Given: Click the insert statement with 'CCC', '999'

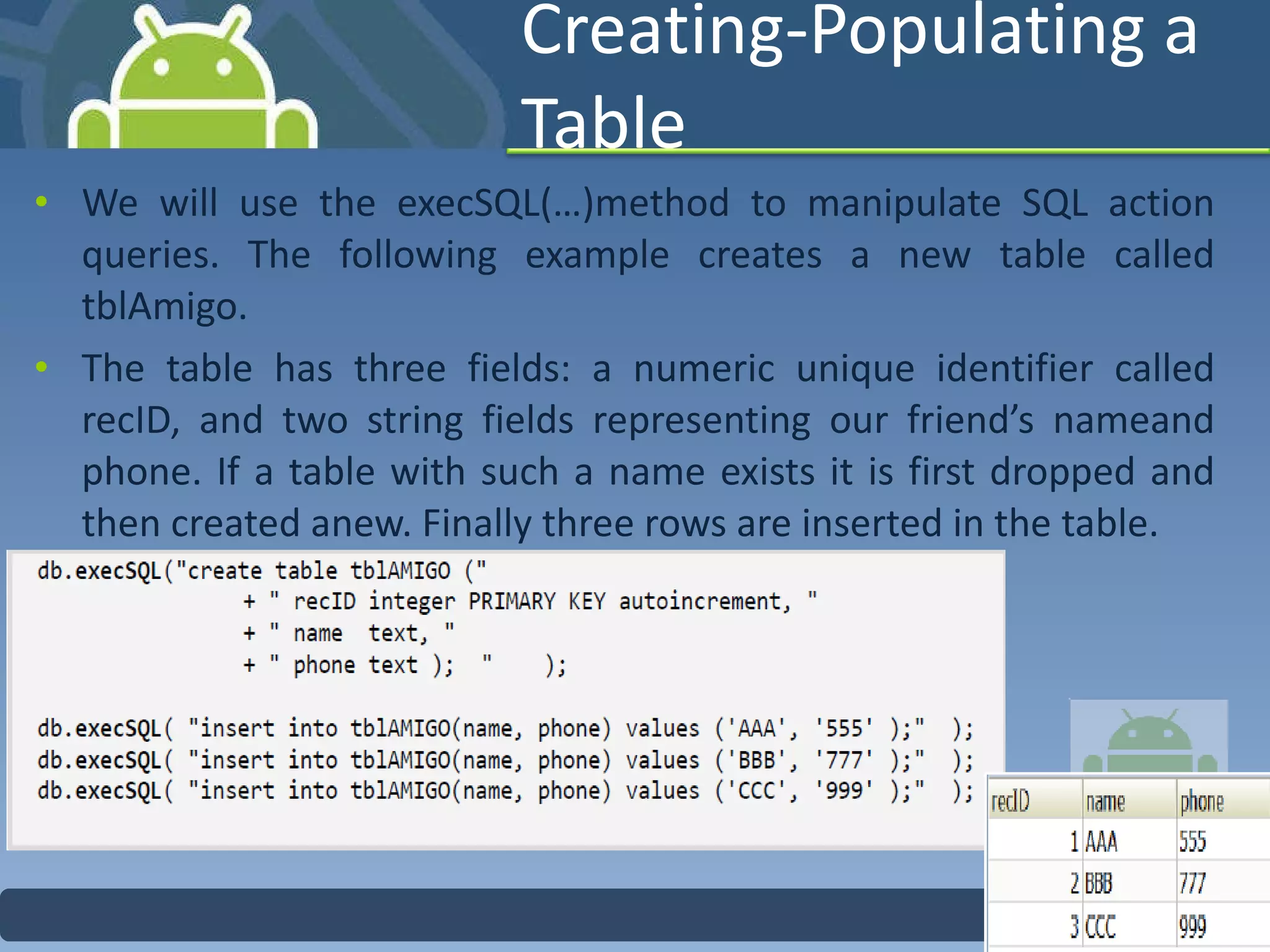Looking at the screenshot, I should (x=505, y=791).
